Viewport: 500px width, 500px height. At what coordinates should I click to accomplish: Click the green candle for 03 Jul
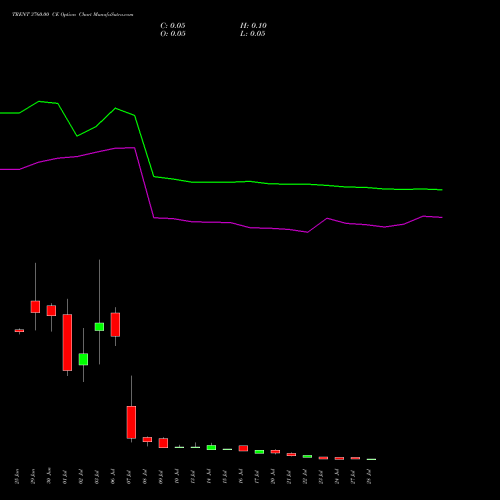(99, 327)
